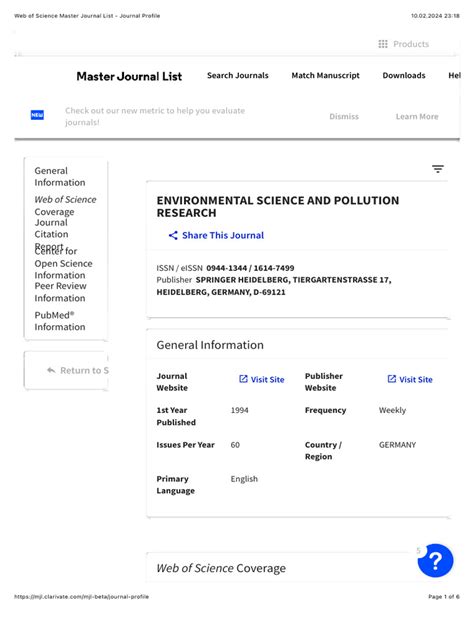Jump to Open Science Information in sidebar
Image resolution: width=474 pixels, height=632 pixels.
click(x=63, y=264)
